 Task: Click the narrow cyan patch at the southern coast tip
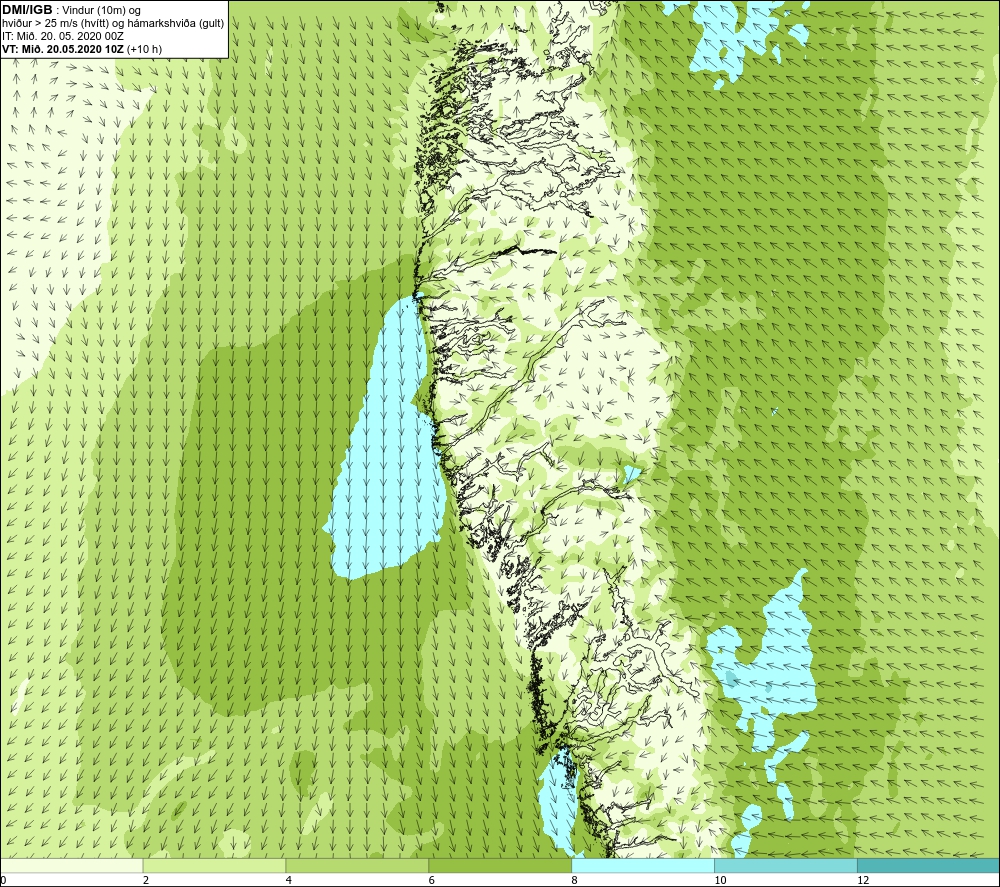click(x=557, y=800)
